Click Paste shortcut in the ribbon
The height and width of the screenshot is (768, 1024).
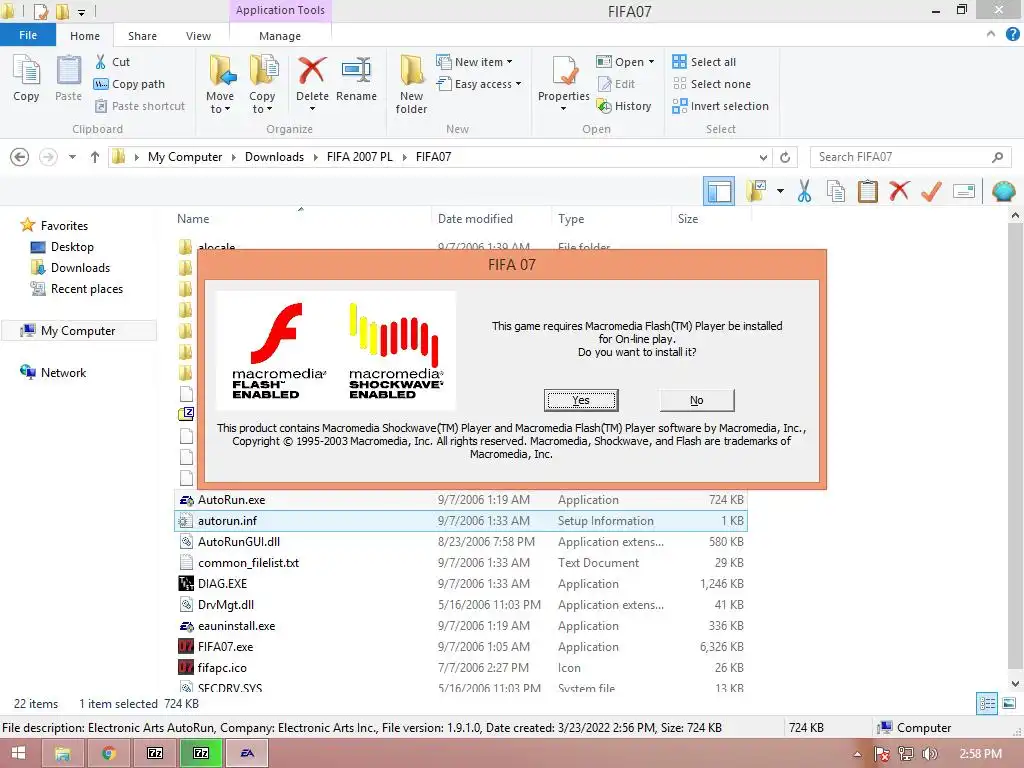tap(140, 106)
